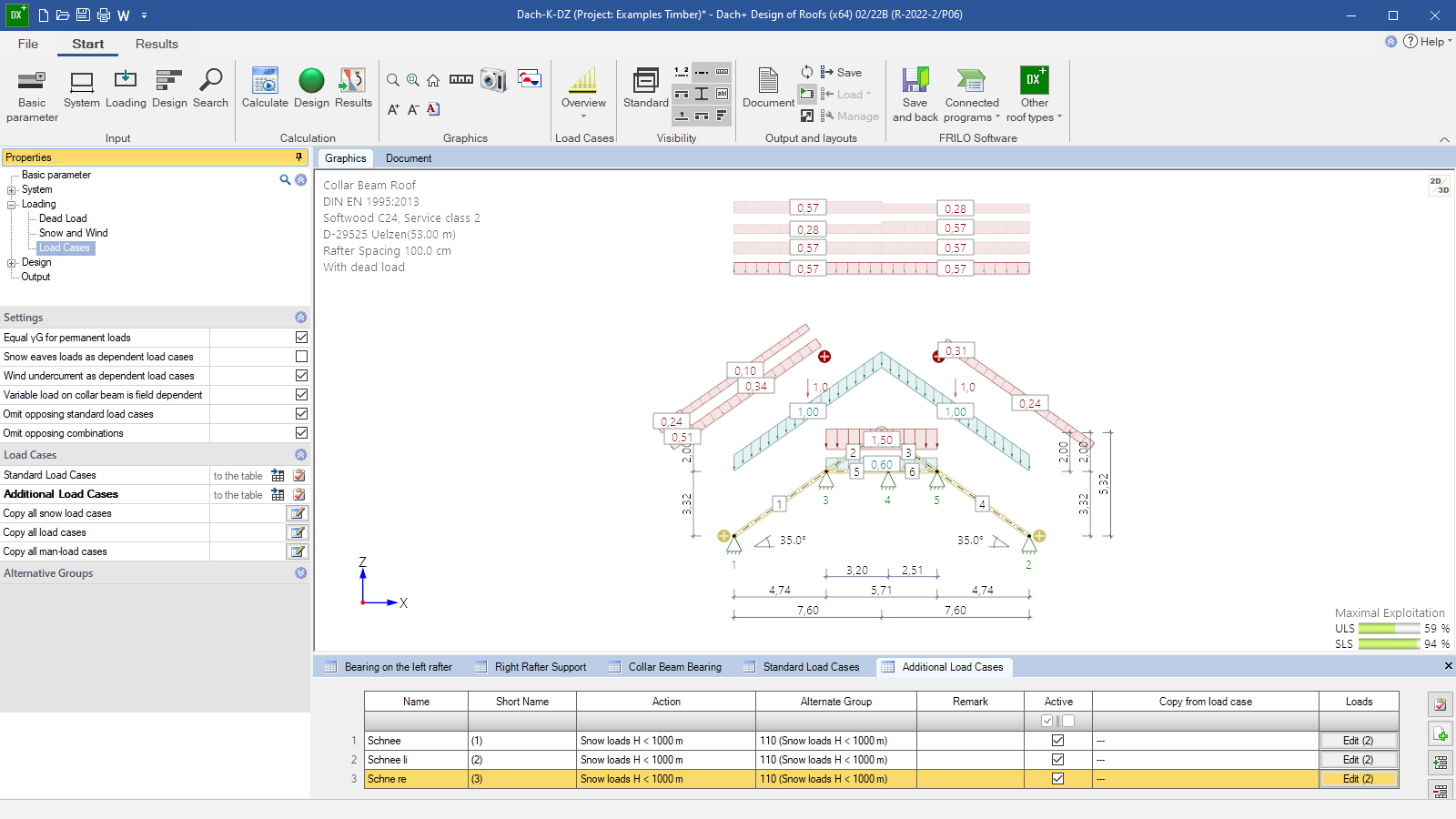
Task: Open Standard Load Cases edit icon
Action: pyautogui.click(x=299, y=475)
